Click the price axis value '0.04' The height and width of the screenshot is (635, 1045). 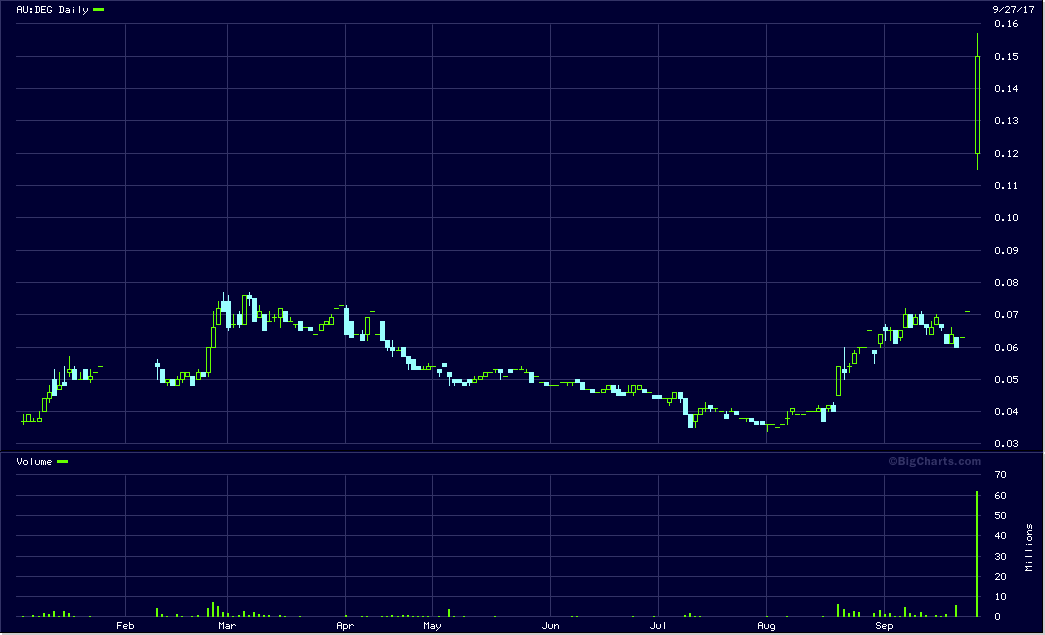[1006, 411]
